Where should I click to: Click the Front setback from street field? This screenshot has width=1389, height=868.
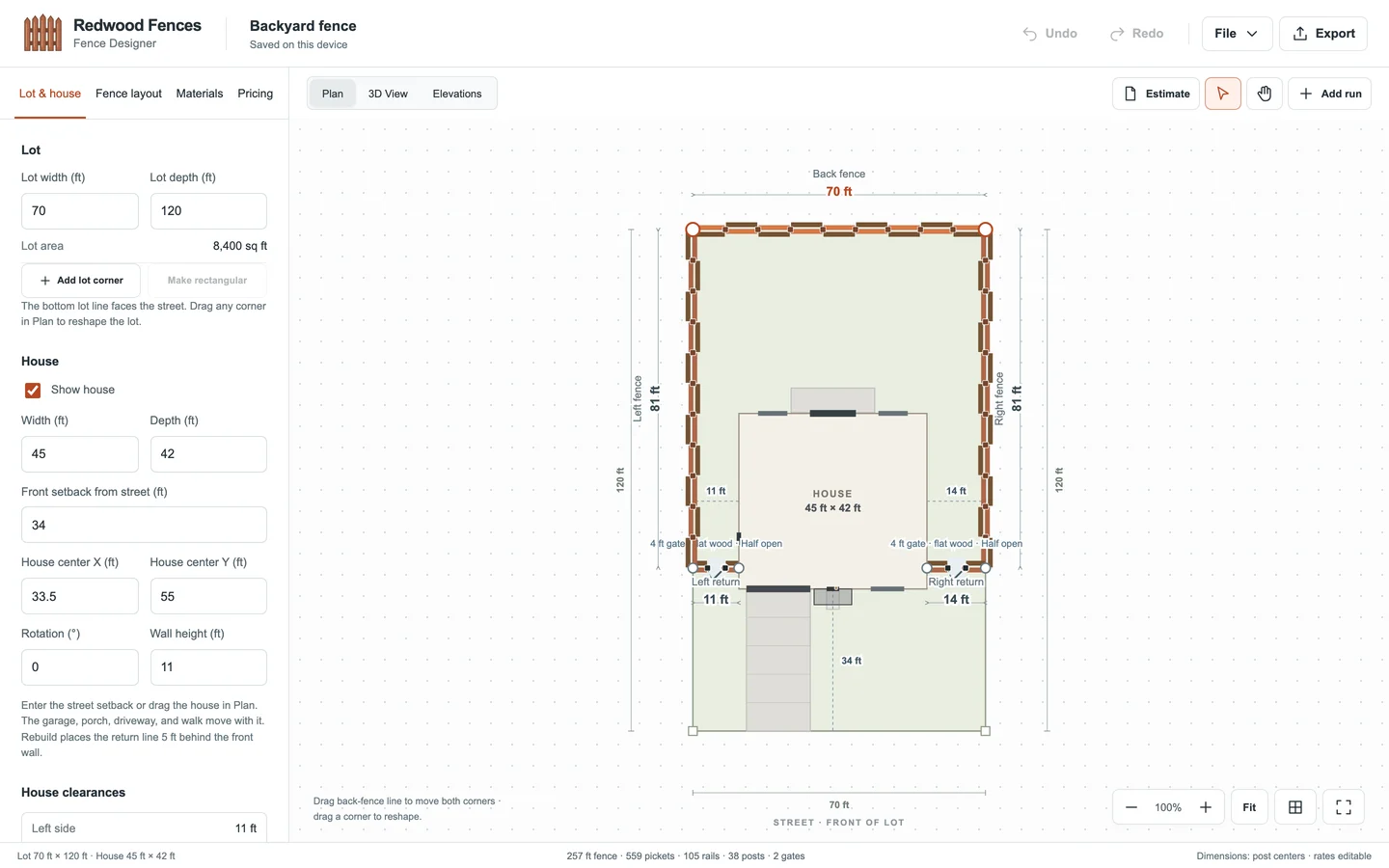(x=144, y=526)
